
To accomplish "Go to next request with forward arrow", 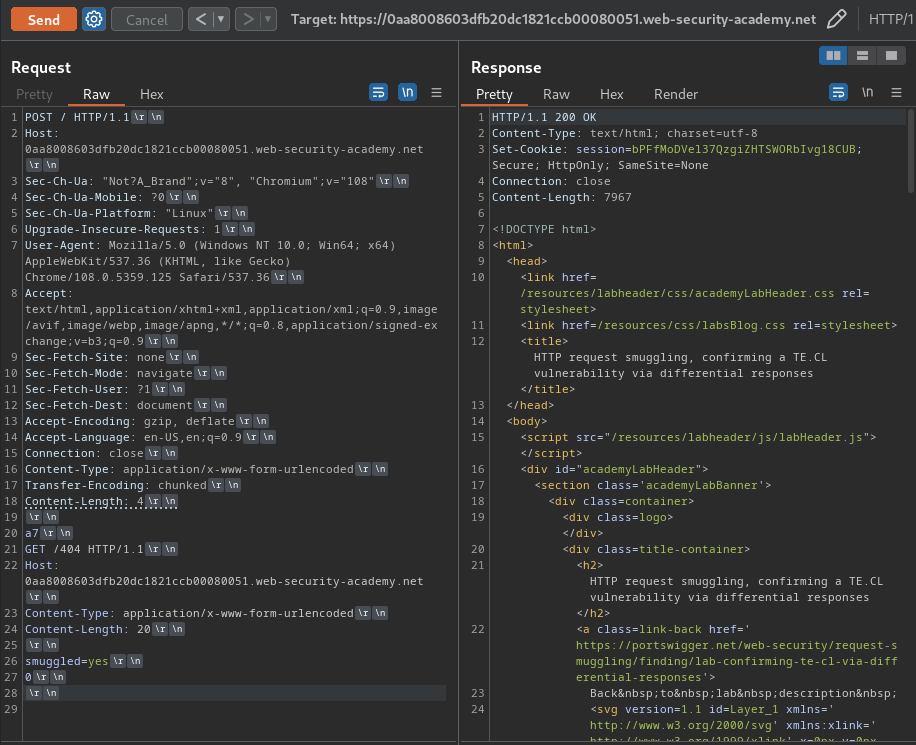I will click(248, 19).
